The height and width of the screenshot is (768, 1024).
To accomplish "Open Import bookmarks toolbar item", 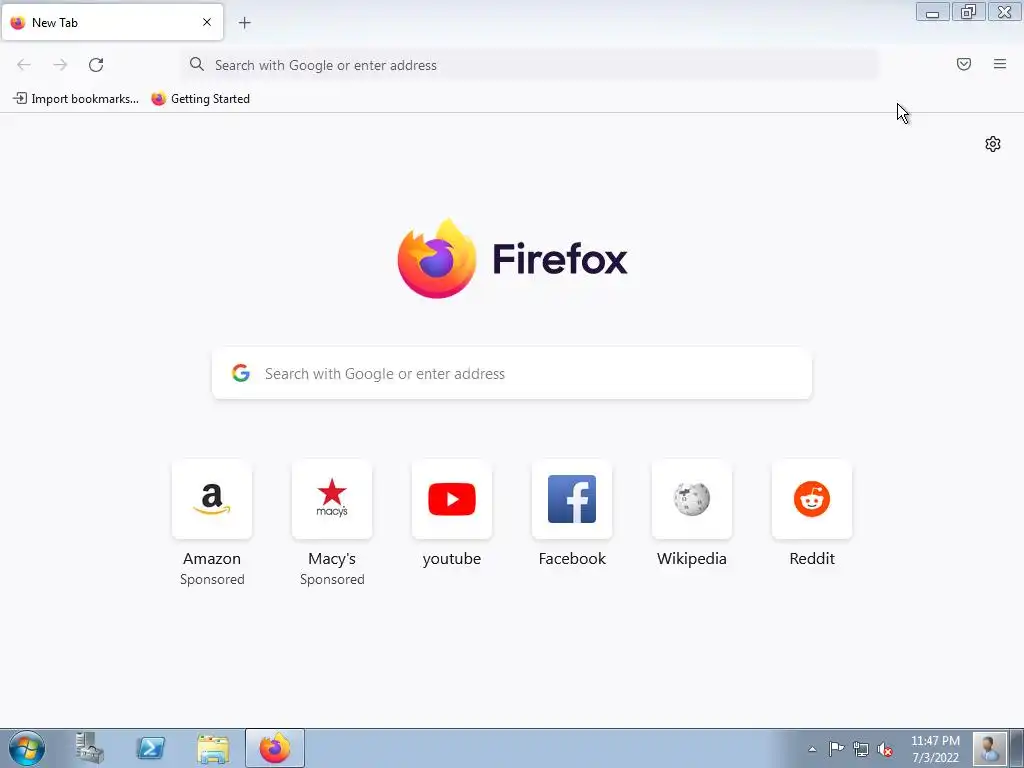I will click(x=76, y=99).
